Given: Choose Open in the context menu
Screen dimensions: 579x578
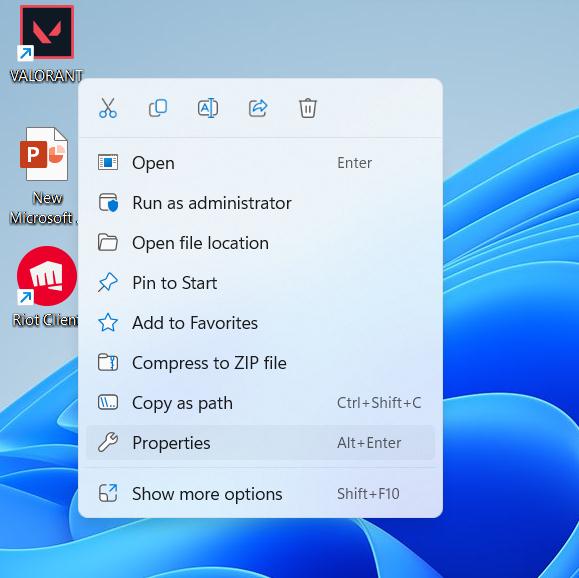Looking at the screenshot, I should (260, 163).
